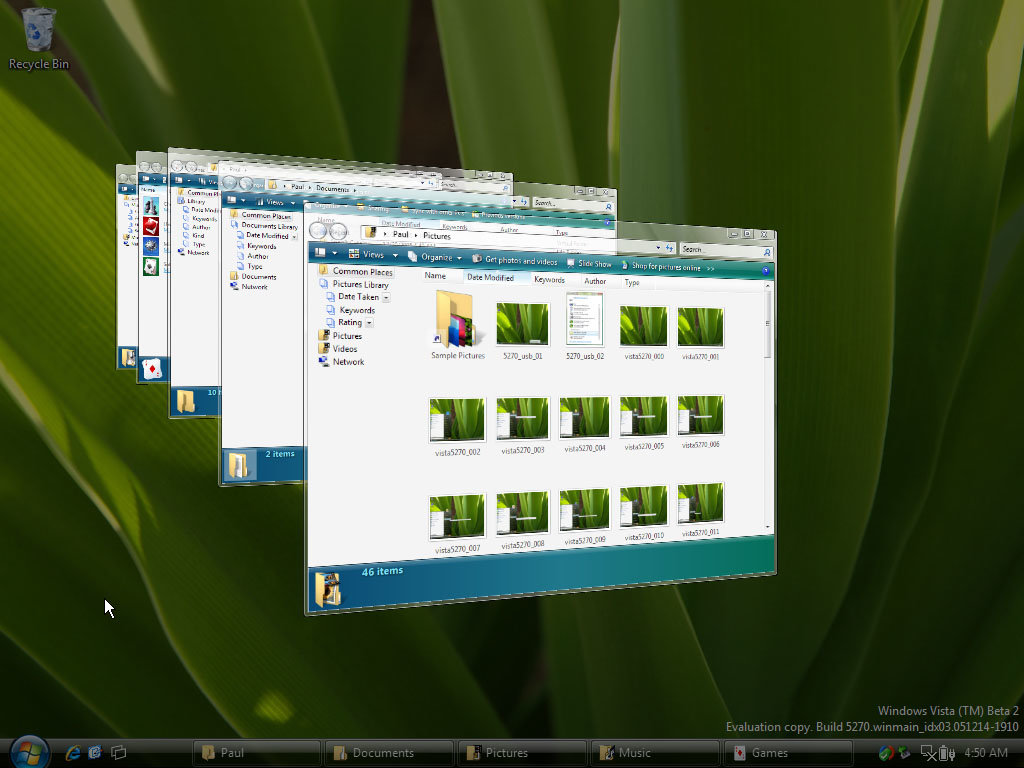Open the Sample Pictures folder

click(x=457, y=325)
